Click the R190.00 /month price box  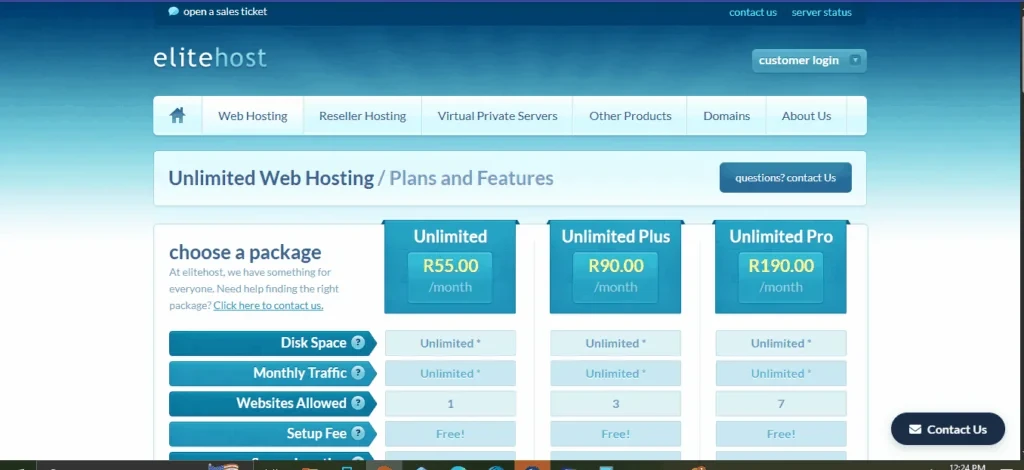coord(781,277)
